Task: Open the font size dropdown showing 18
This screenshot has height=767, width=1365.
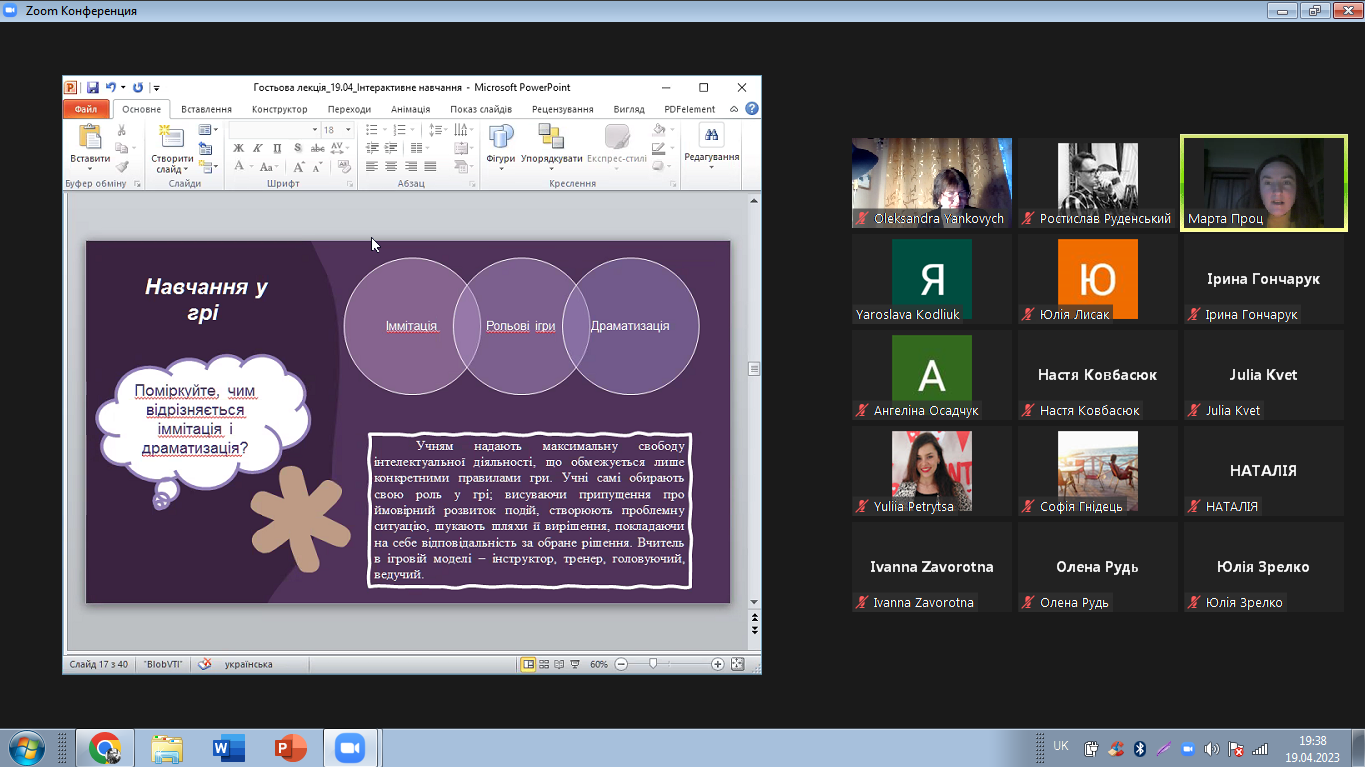Action: [348, 130]
